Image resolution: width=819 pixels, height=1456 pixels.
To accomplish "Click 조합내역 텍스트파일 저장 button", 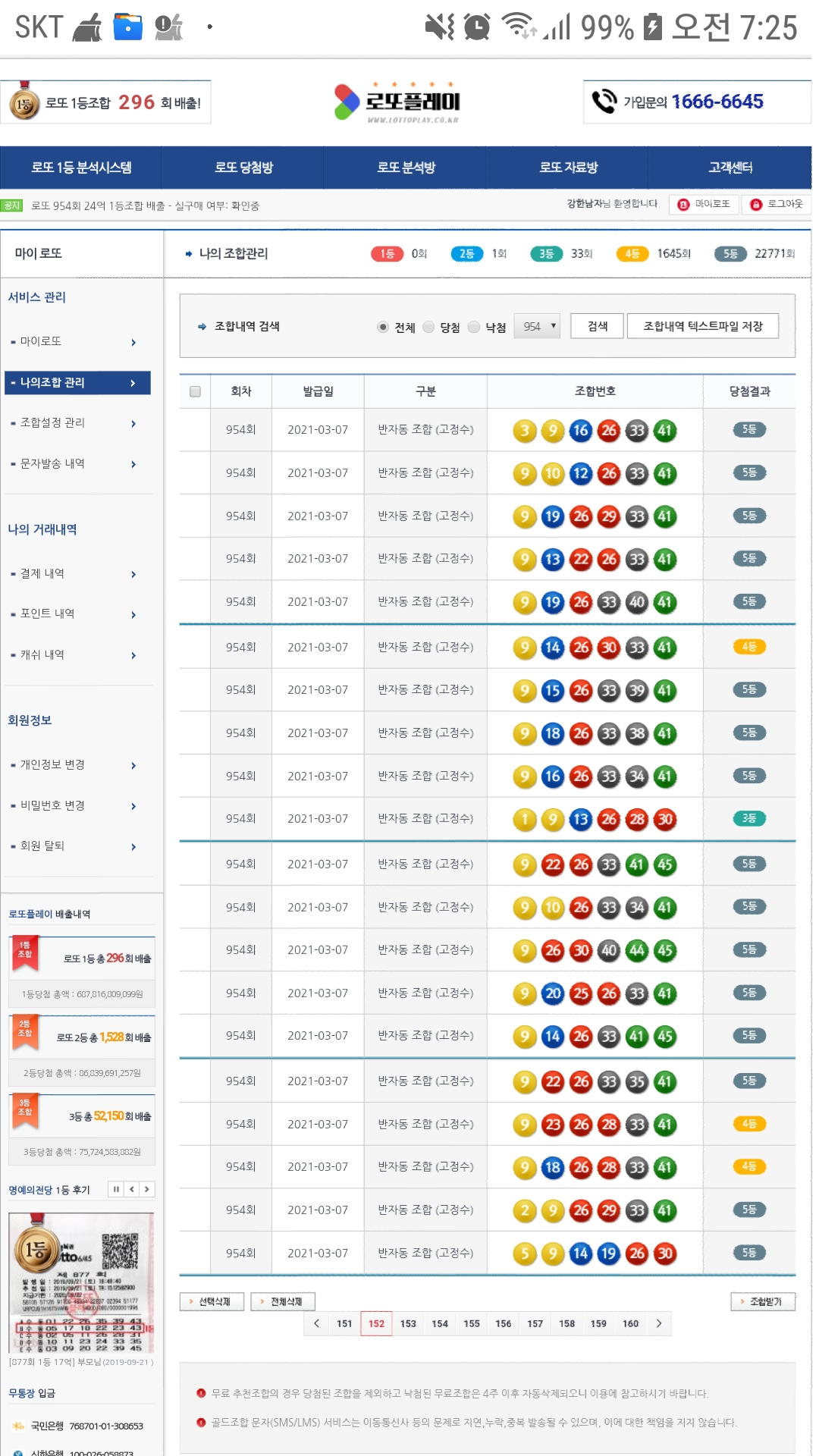I will coord(702,326).
